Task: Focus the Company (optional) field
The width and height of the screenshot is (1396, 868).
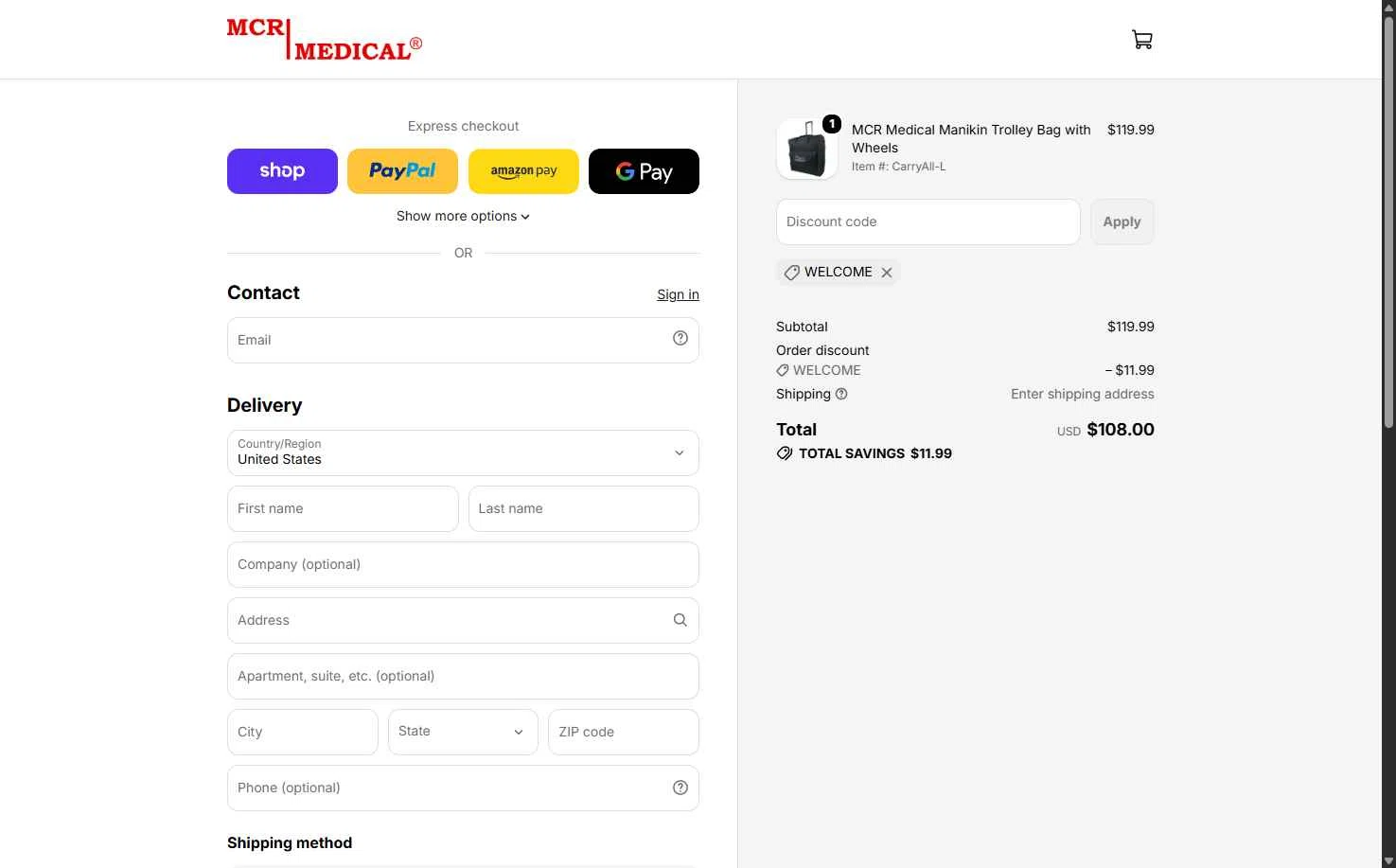Action: coord(463,564)
